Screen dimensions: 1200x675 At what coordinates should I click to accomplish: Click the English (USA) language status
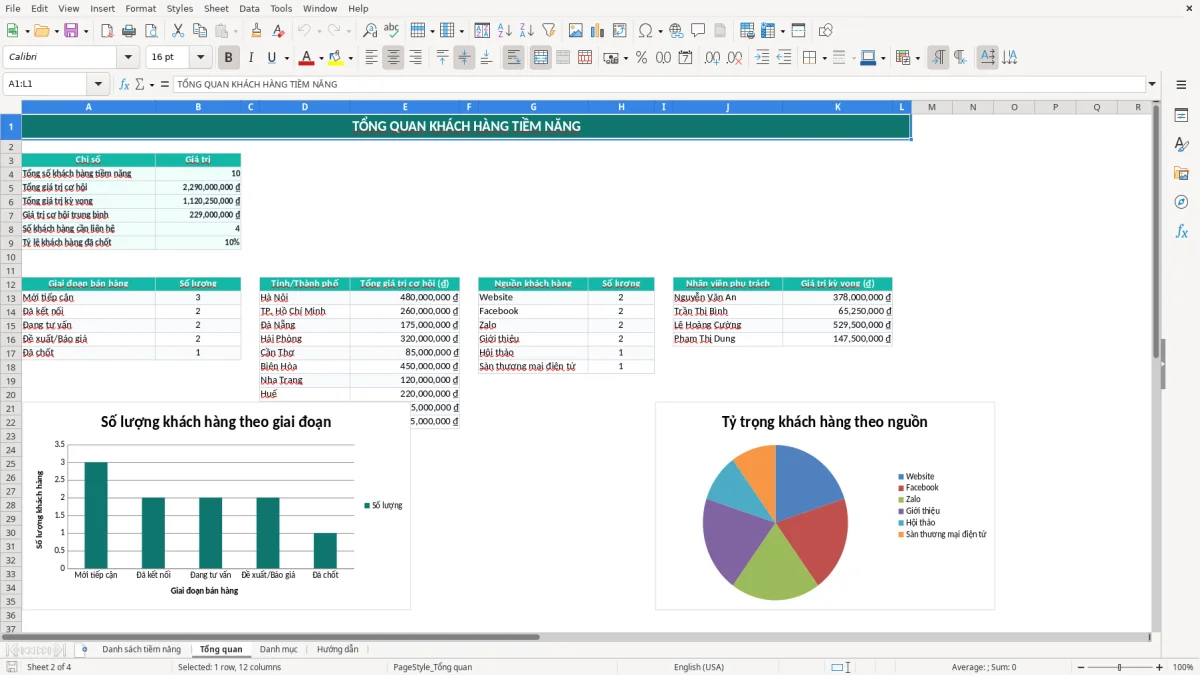pos(699,667)
